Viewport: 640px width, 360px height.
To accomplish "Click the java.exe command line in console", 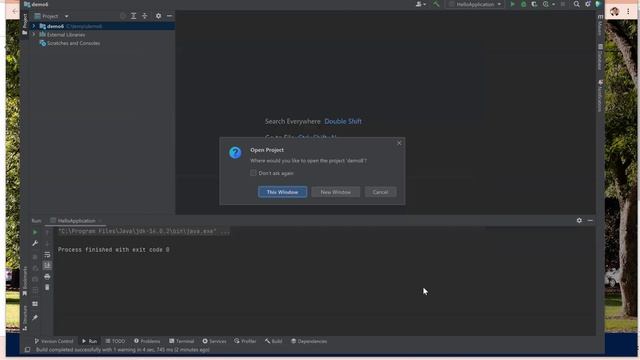I will pos(144,231).
